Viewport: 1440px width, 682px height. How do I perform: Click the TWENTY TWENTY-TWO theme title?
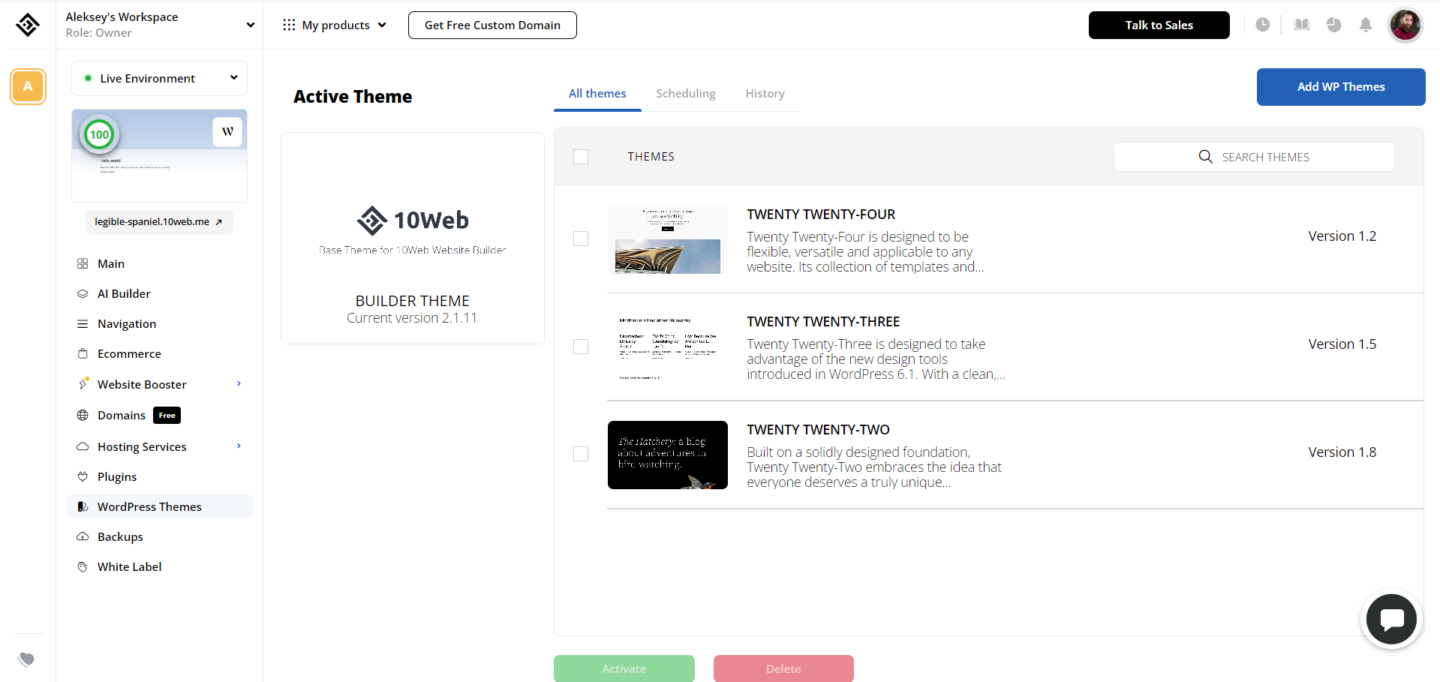coord(818,430)
